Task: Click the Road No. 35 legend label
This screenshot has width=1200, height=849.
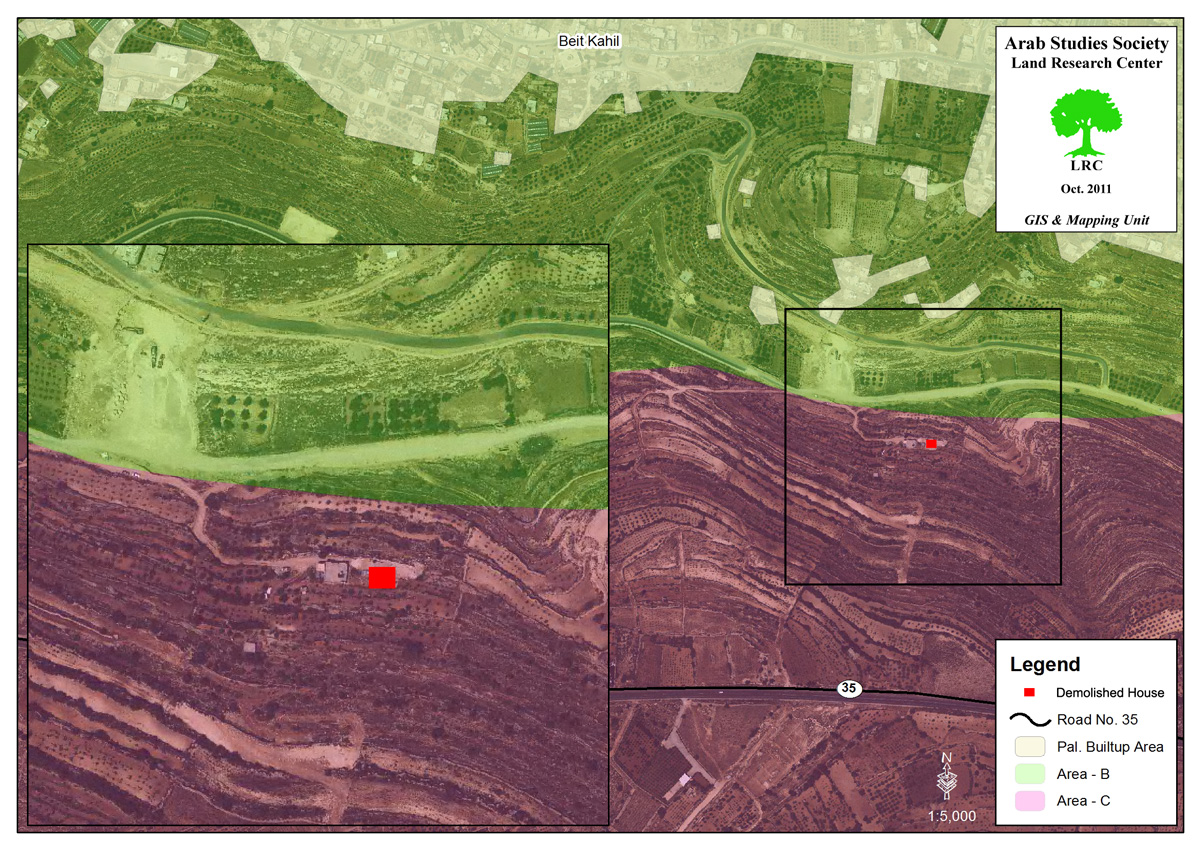Action: click(1095, 719)
